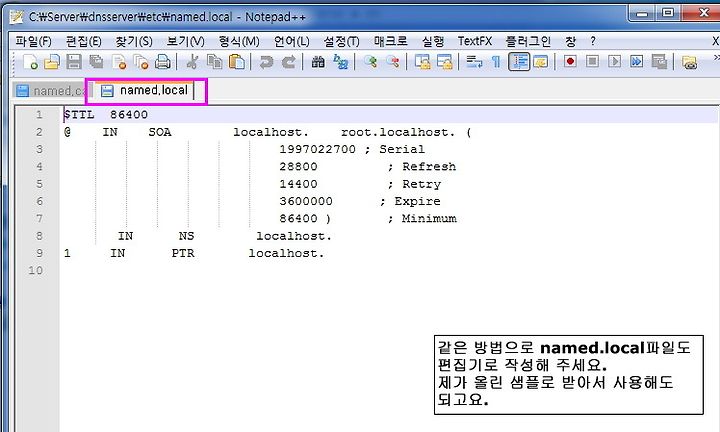720x432 pixels.
Task: Save the current file with the floppy disk icon
Action: pyautogui.click(x=74, y=62)
